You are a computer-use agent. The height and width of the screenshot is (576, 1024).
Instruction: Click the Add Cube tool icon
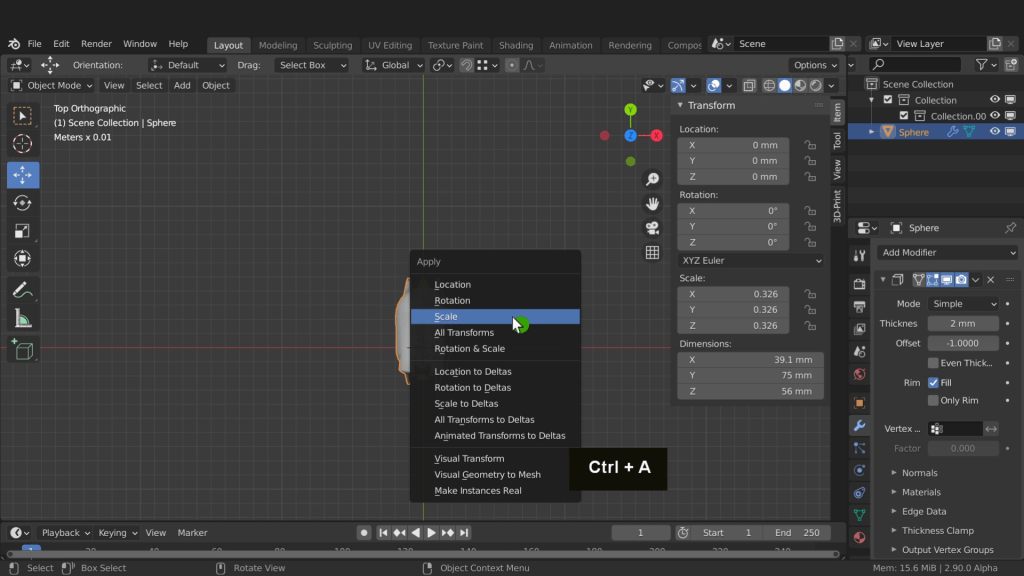(x=23, y=350)
